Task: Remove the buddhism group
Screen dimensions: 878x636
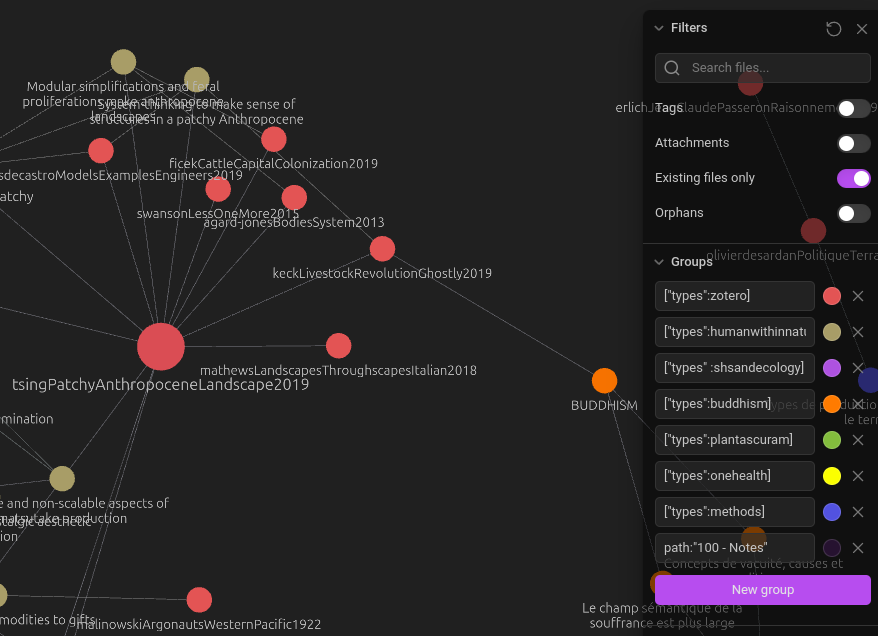Action: 858,404
